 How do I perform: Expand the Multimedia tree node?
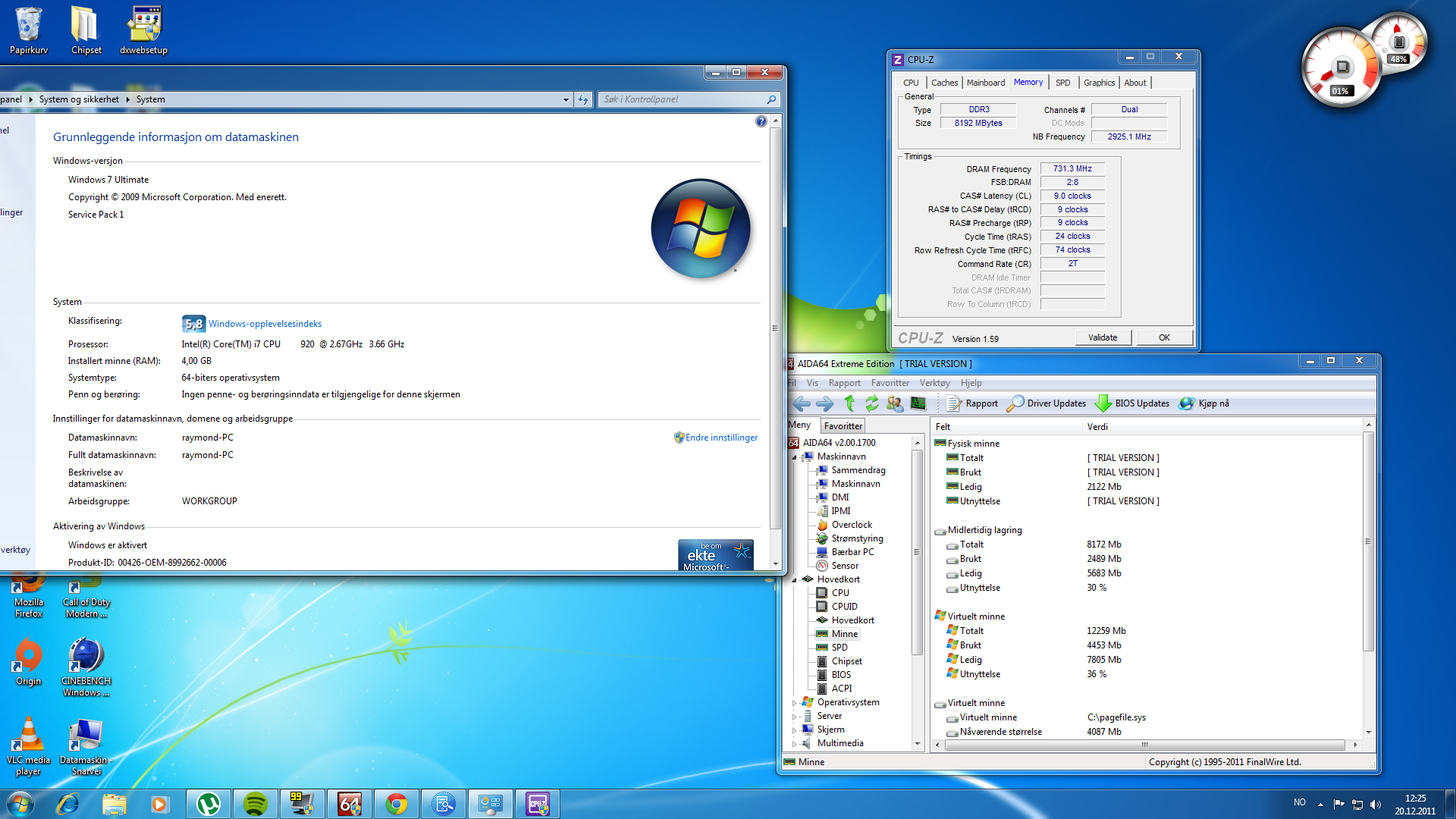coord(795,744)
